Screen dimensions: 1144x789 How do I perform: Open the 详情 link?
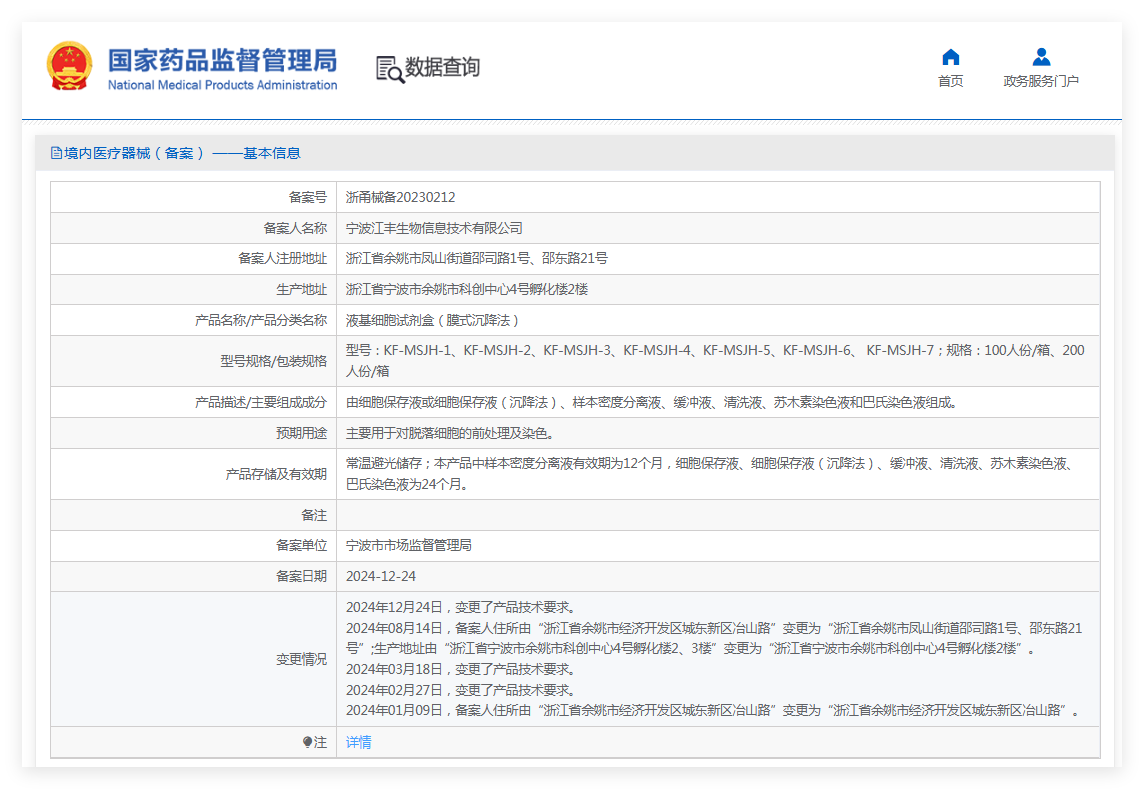[358, 742]
